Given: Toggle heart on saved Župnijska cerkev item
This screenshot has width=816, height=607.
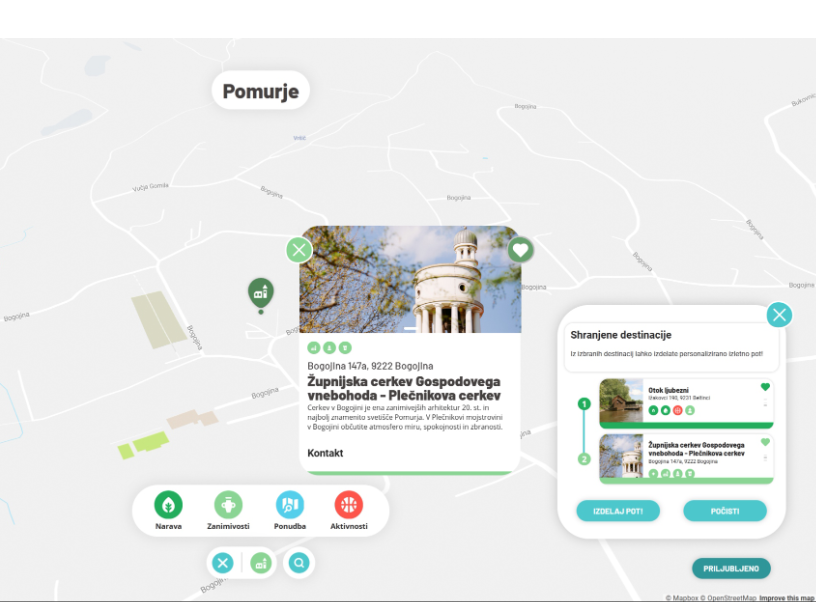Looking at the screenshot, I should pyautogui.click(x=765, y=442).
